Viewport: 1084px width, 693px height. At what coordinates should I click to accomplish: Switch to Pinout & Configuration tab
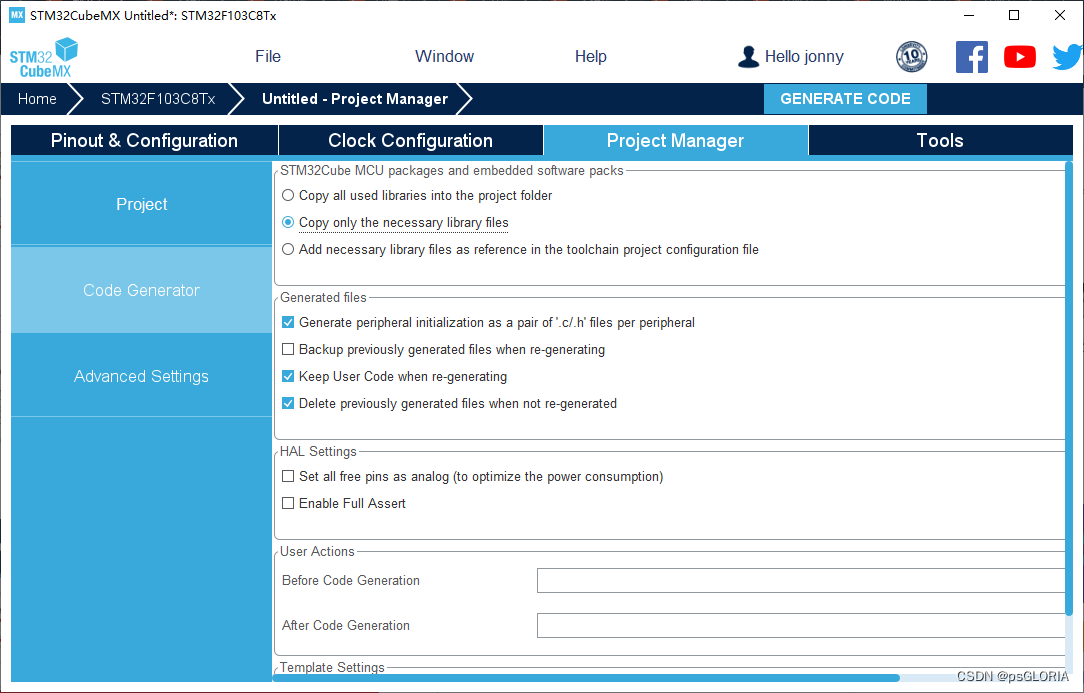pos(144,140)
